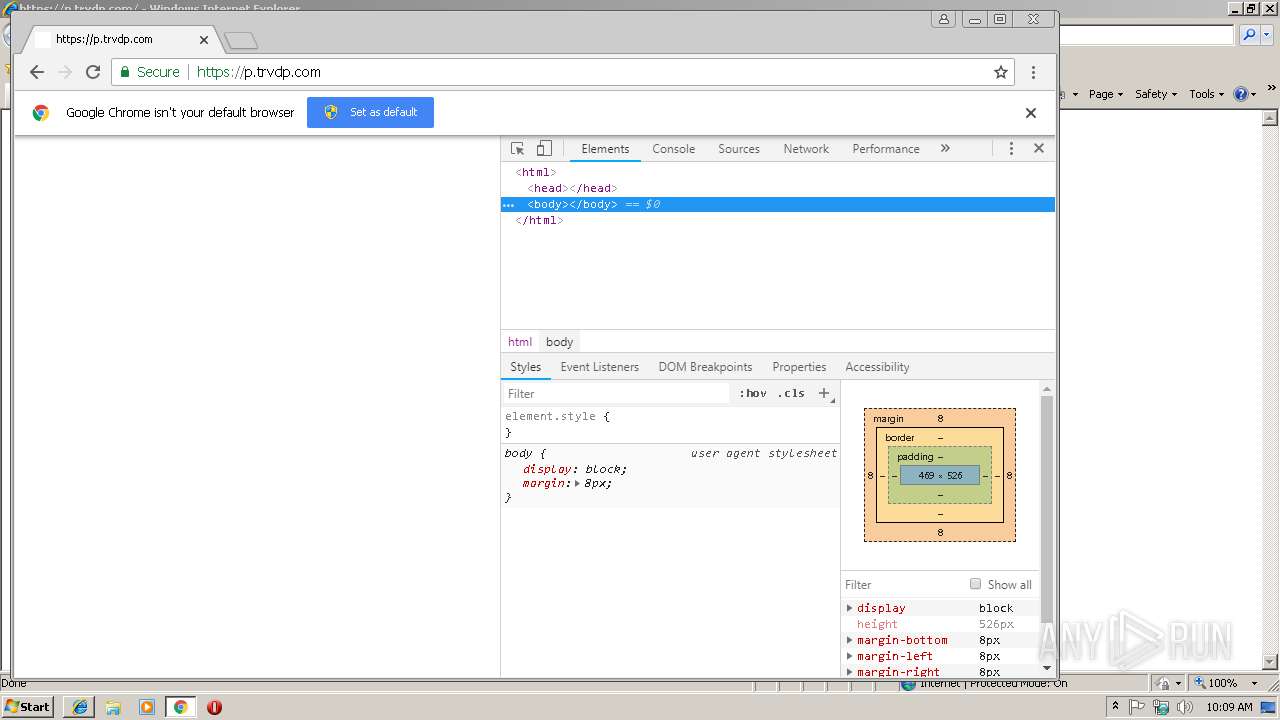Switch to the Sources tab

pyautogui.click(x=739, y=149)
